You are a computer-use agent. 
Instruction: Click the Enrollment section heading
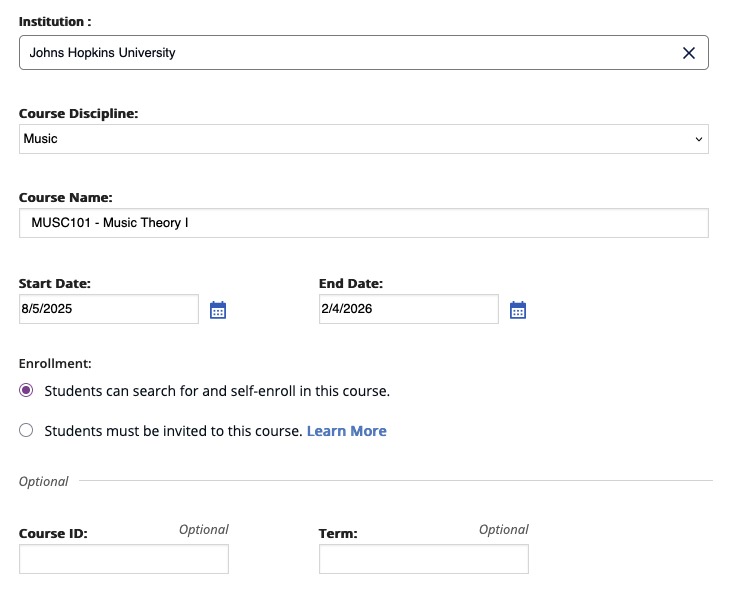coord(55,364)
